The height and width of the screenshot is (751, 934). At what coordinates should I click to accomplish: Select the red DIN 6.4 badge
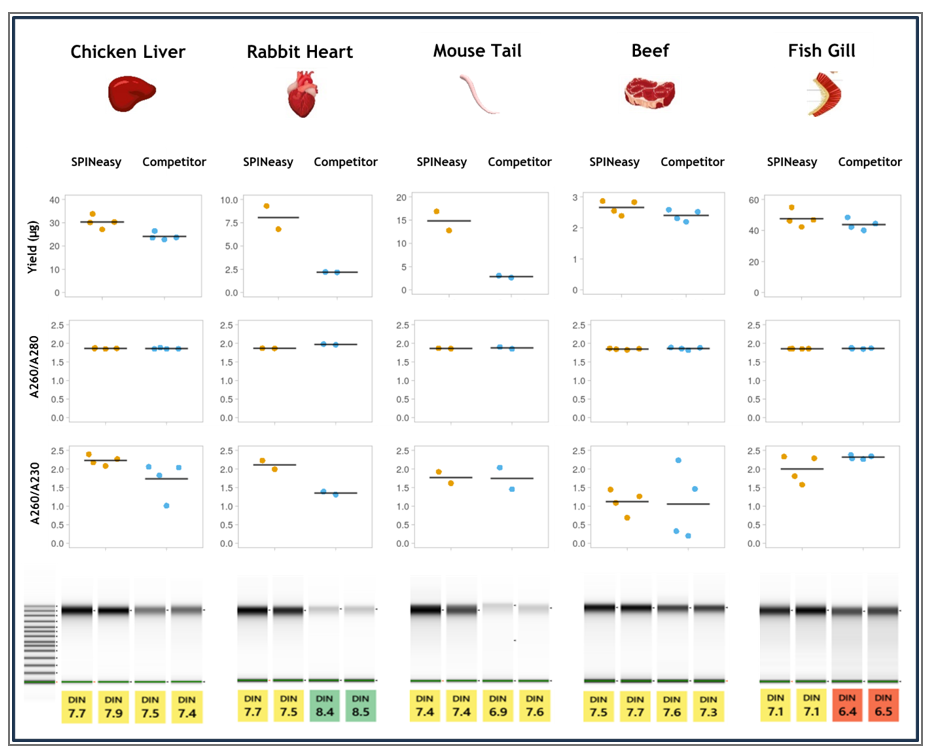pyautogui.click(x=847, y=705)
